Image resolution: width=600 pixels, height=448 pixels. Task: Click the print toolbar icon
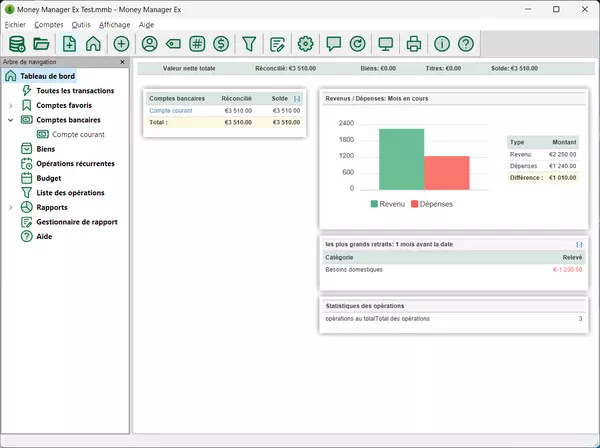tap(413, 43)
